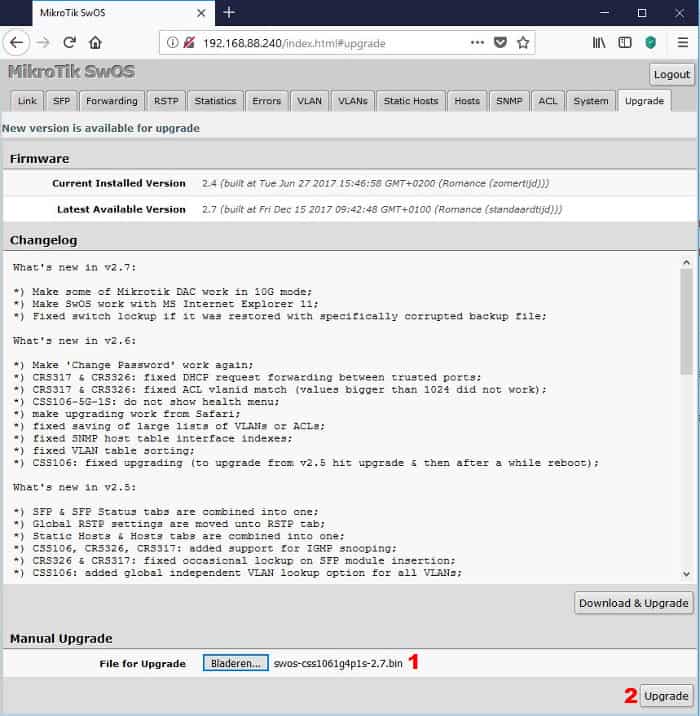This screenshot has height=716, width=700.
Task: Open a new tab with the plus icon
Action: (x=229, y=13)
